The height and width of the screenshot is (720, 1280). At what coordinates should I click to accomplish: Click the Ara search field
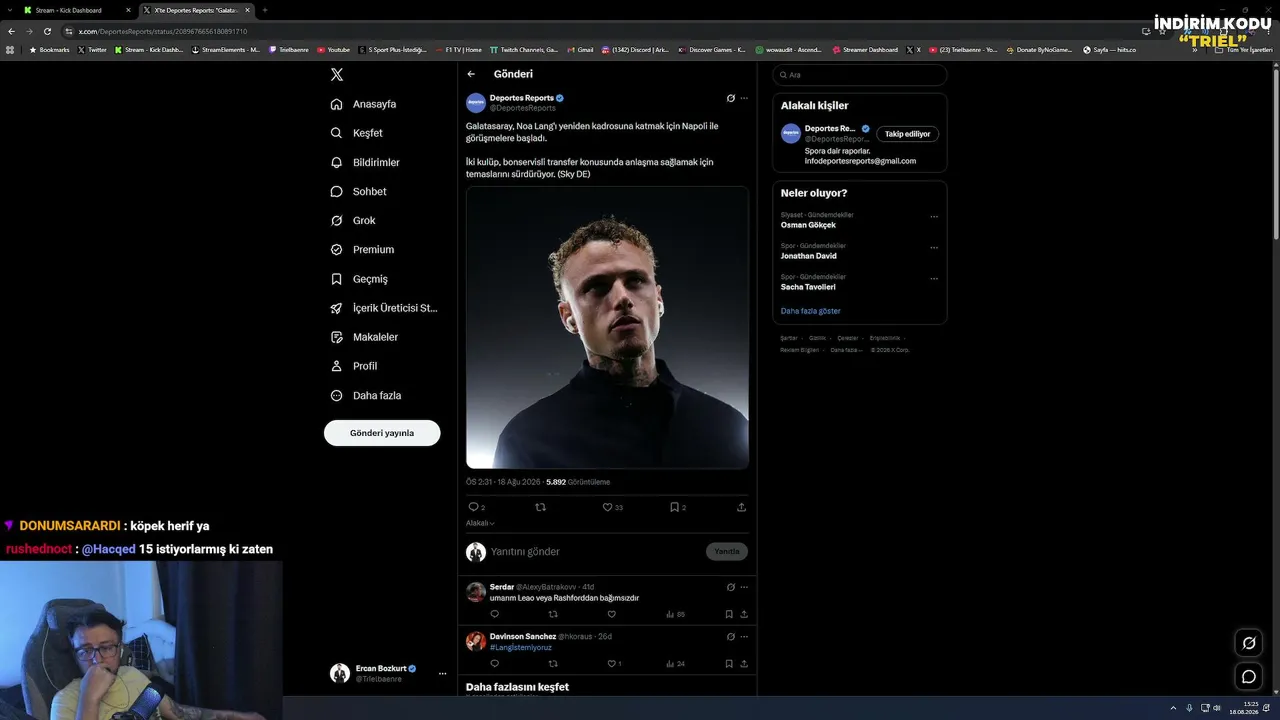[x=859, y=75]
